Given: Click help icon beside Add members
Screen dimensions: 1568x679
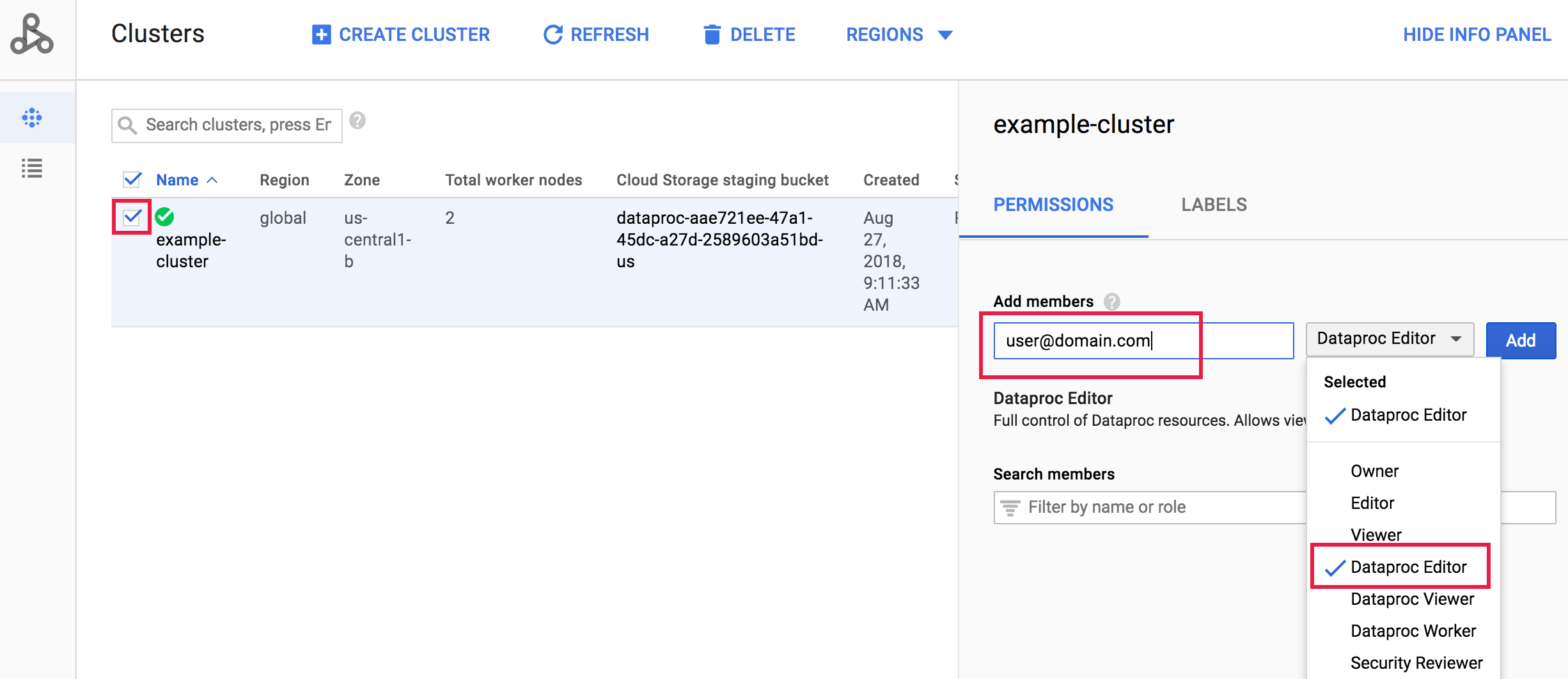Looking at the screenshot, I should click(1112, 301).
